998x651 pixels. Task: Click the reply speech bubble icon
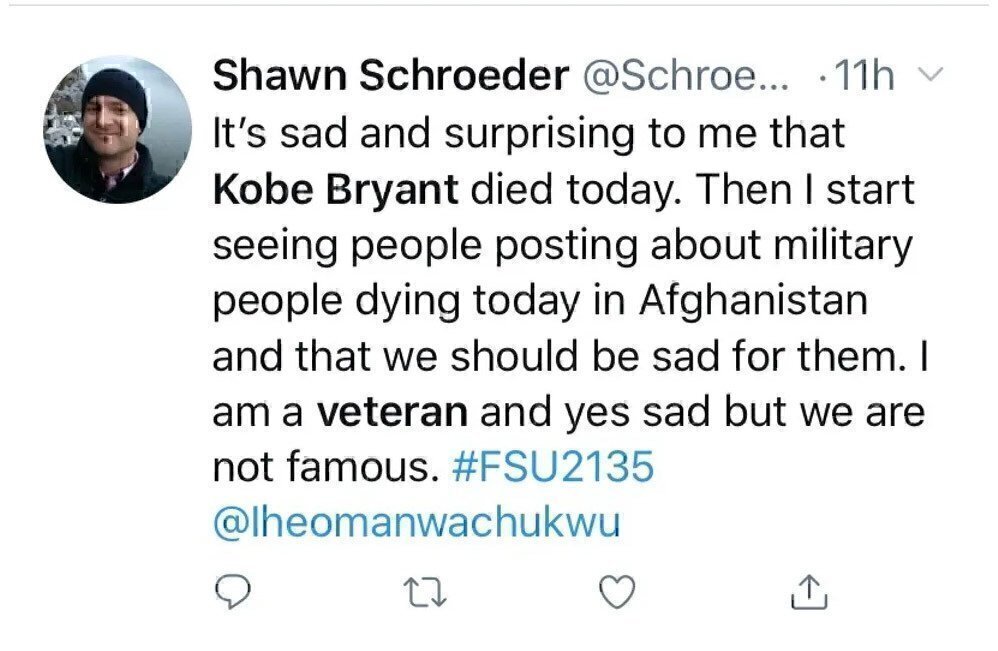(x=235, y=594)
